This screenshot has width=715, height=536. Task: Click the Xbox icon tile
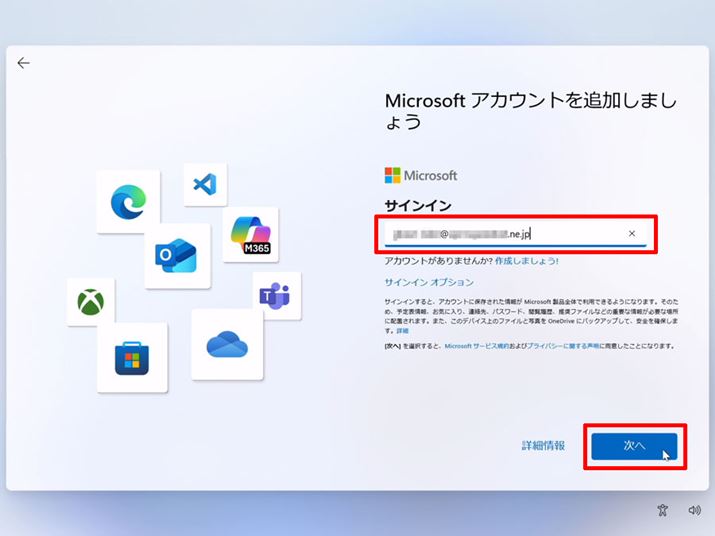click(x=91, y=302)
